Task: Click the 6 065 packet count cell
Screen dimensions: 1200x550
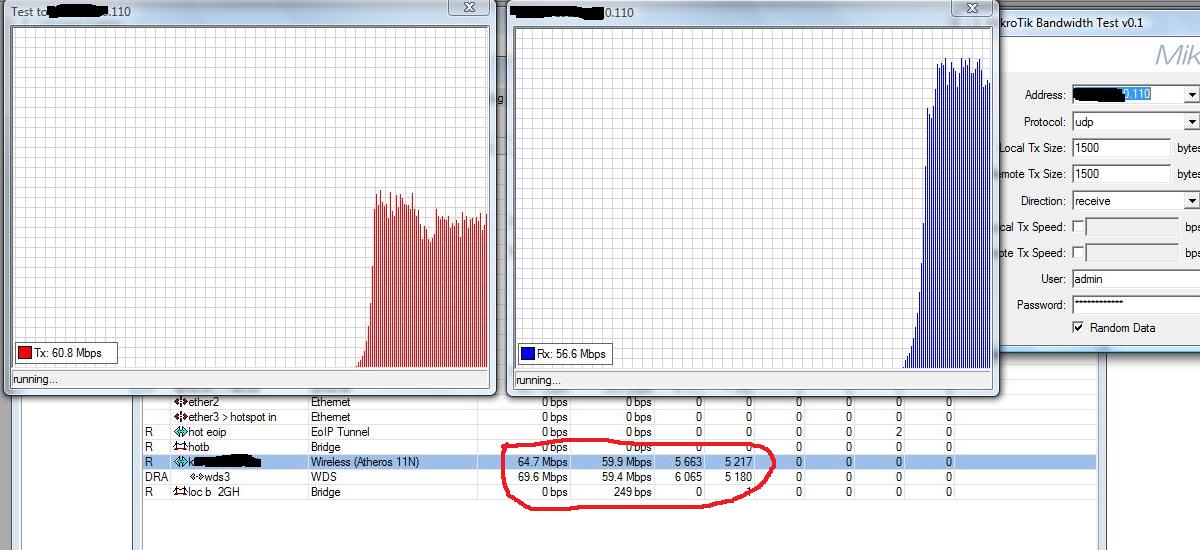Action: pyautogui.click(x=688, y=477)
